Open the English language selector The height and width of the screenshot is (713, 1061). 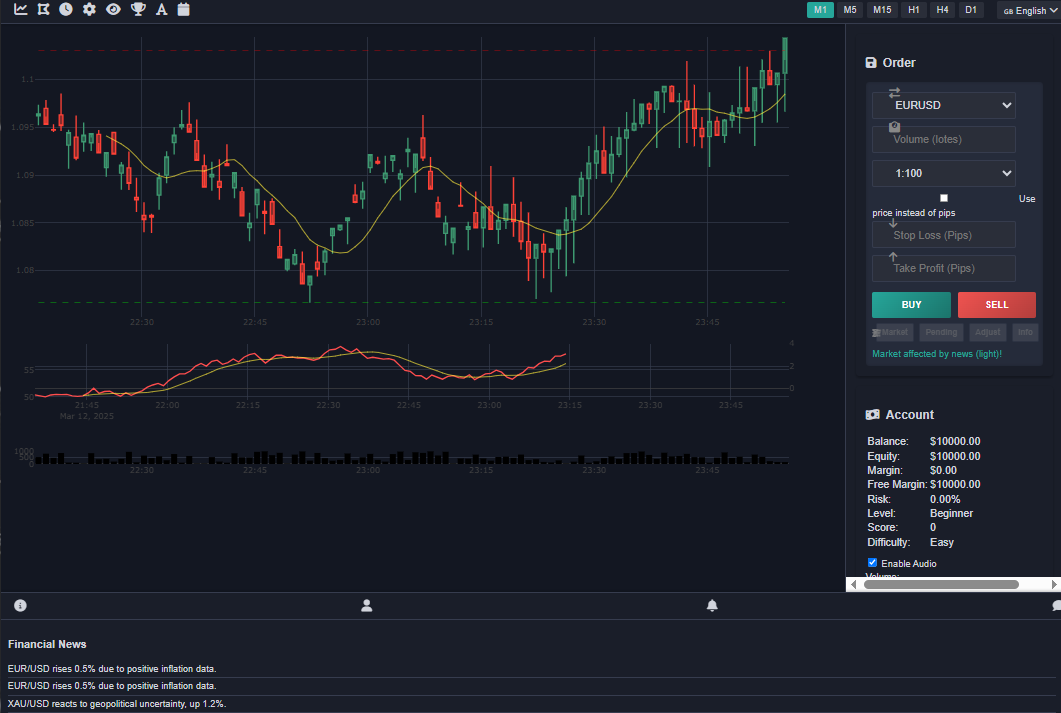coord(1028,10)
